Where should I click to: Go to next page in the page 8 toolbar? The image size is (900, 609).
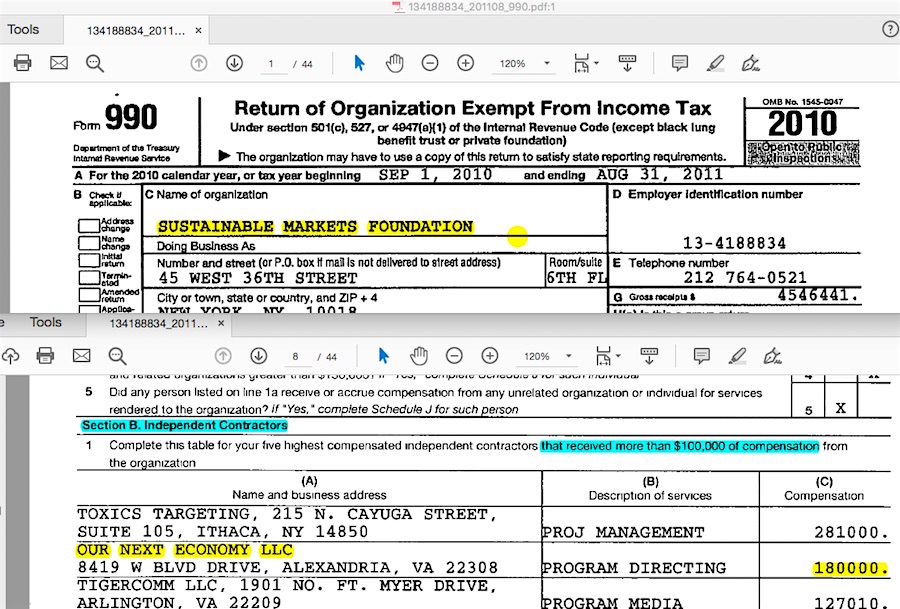coord(258,356)
